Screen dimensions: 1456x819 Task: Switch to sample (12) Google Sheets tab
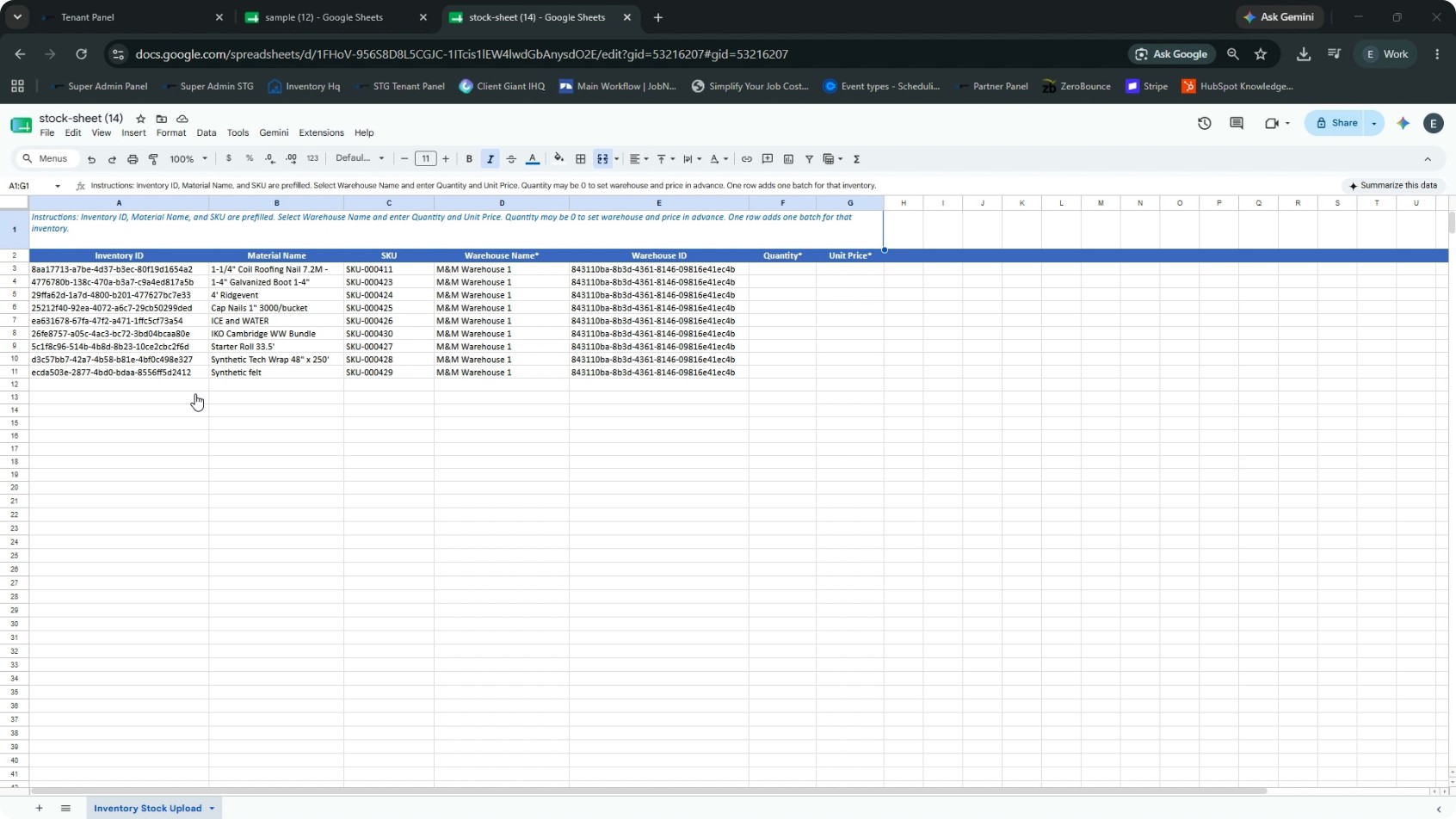point(336,17)
